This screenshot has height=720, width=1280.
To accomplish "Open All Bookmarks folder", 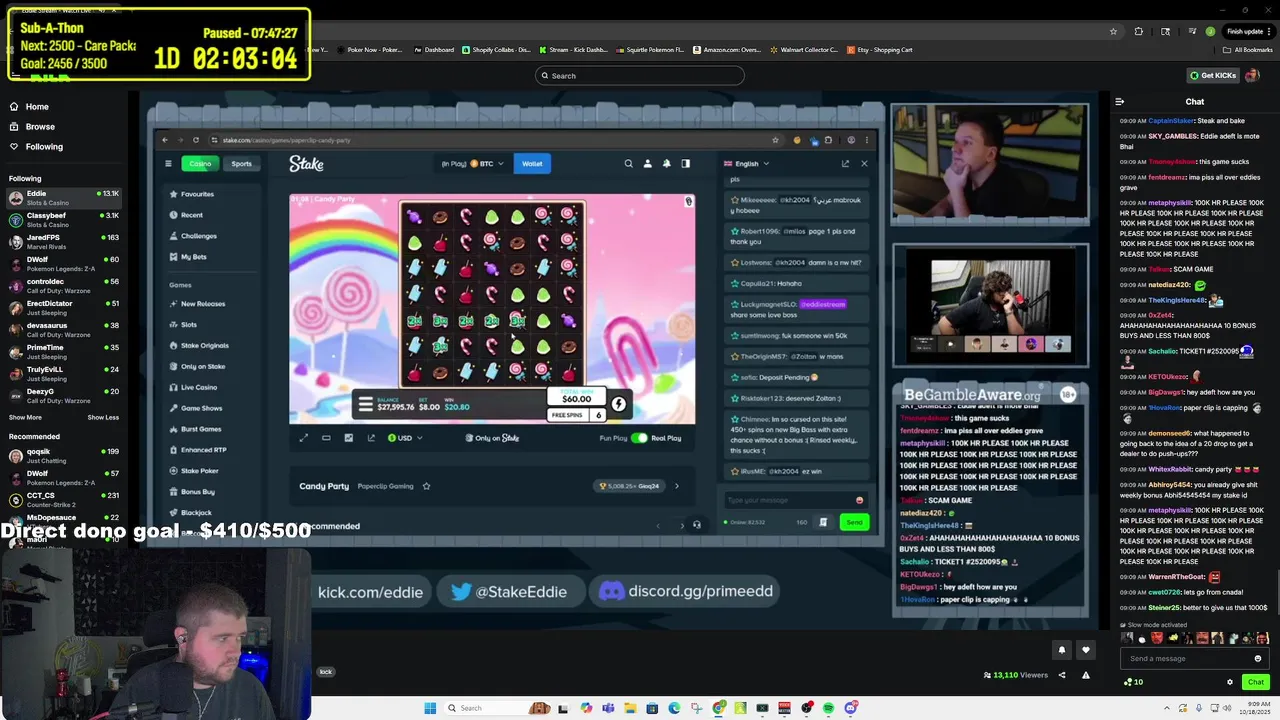I will [1249, 49].
